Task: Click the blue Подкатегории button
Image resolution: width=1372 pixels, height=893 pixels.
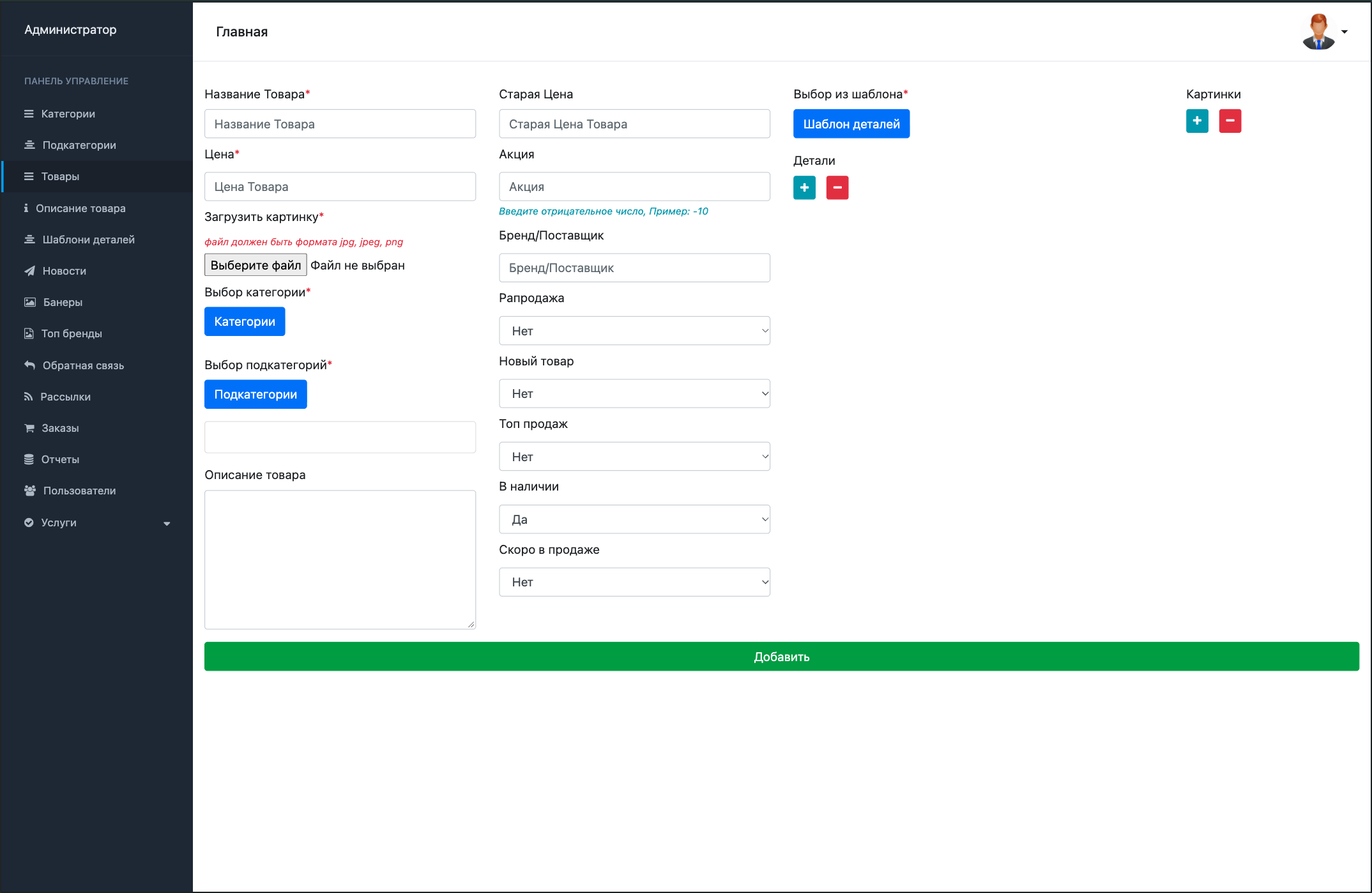Action: 255,394
